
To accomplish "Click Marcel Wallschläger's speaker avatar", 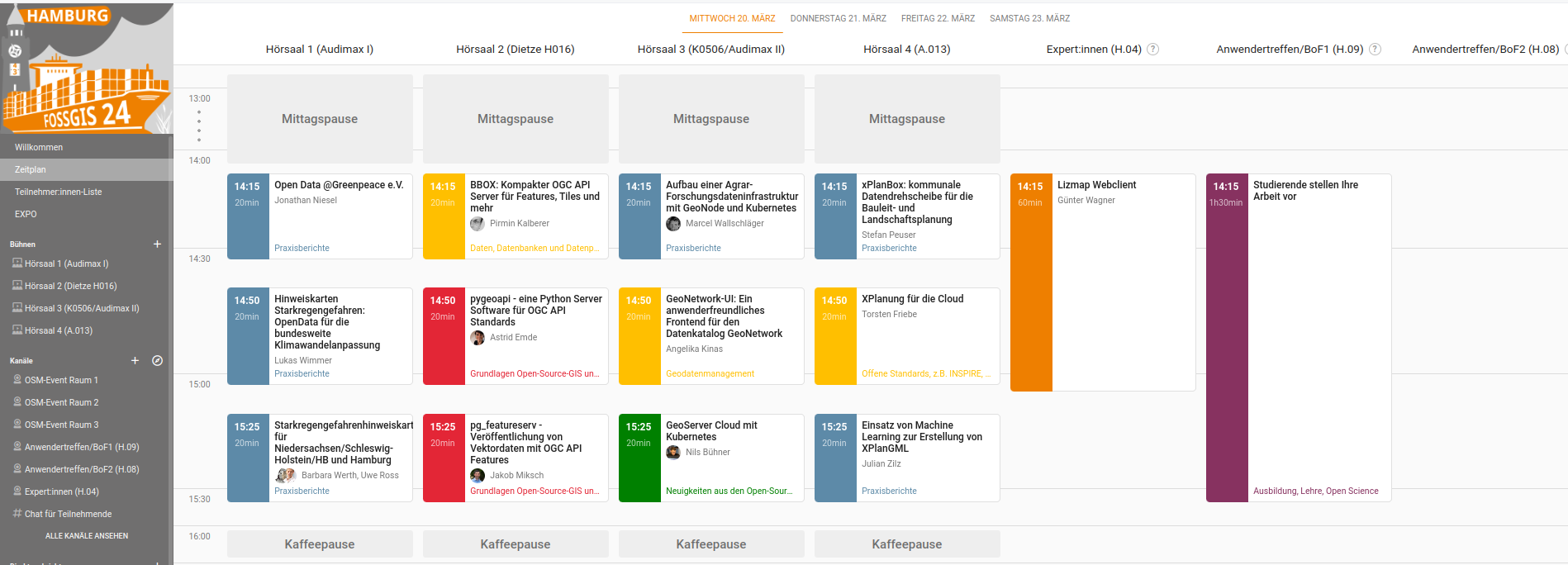I will (673, 224).
